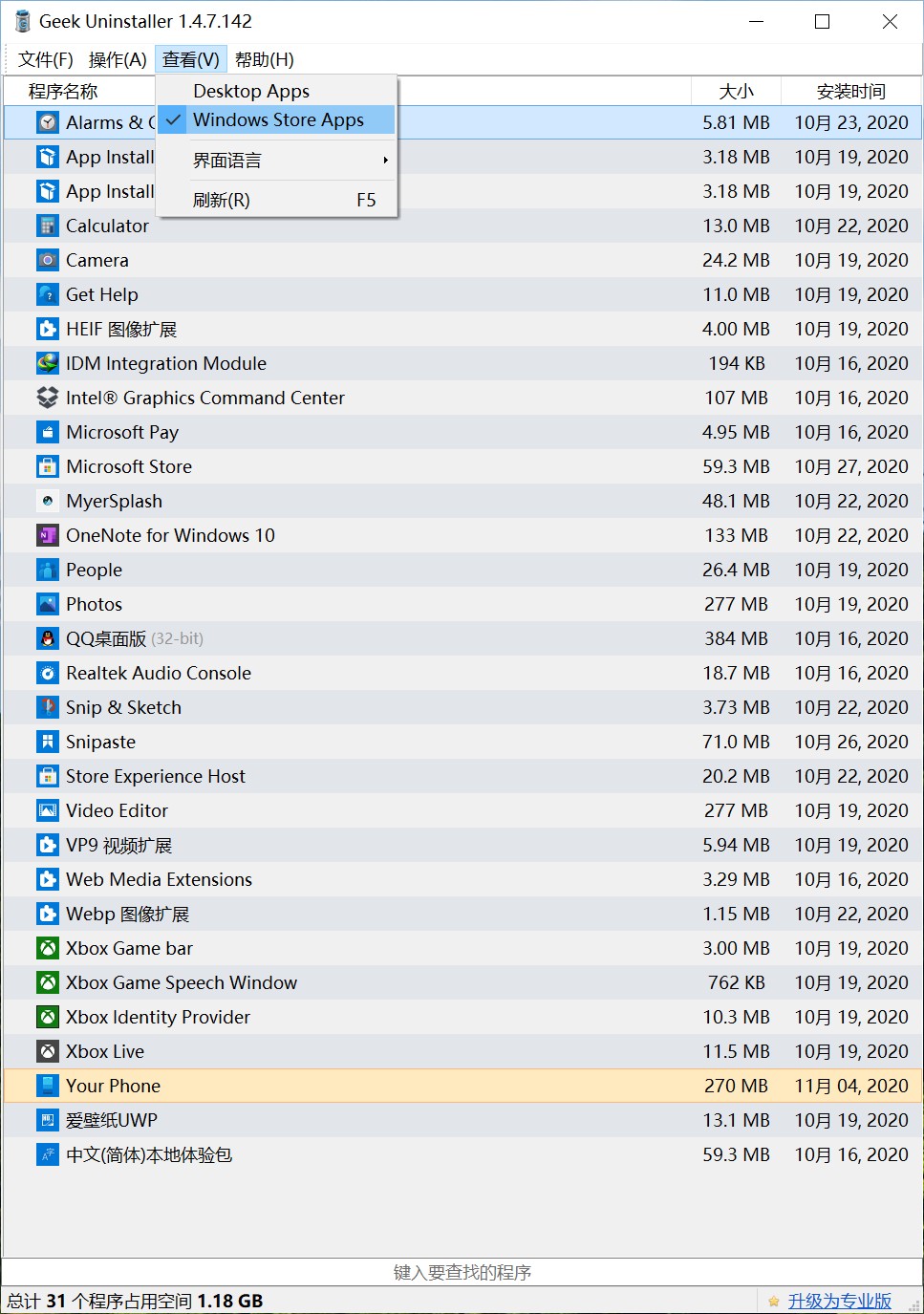The image size is (924, 1314).
Task: Open the 操作(A) menu
Action: pyautogui.click(x=118, y=59)
